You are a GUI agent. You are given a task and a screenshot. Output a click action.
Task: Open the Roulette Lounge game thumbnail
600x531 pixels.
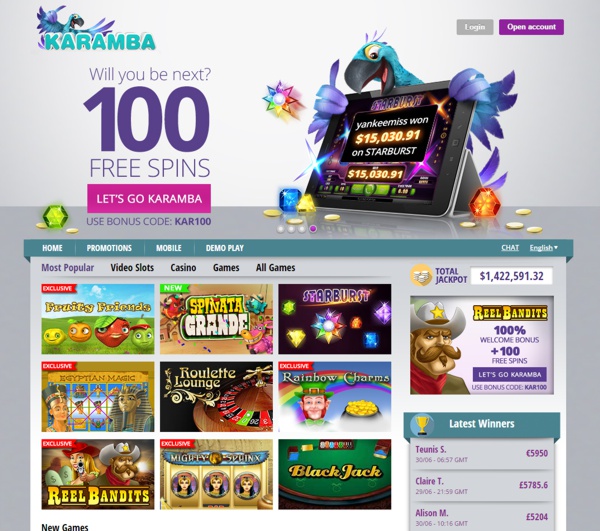(216, 397)
